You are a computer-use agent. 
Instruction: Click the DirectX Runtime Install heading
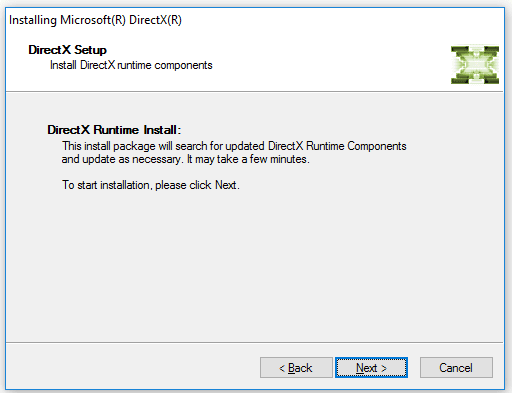click(x=114, y=130)
